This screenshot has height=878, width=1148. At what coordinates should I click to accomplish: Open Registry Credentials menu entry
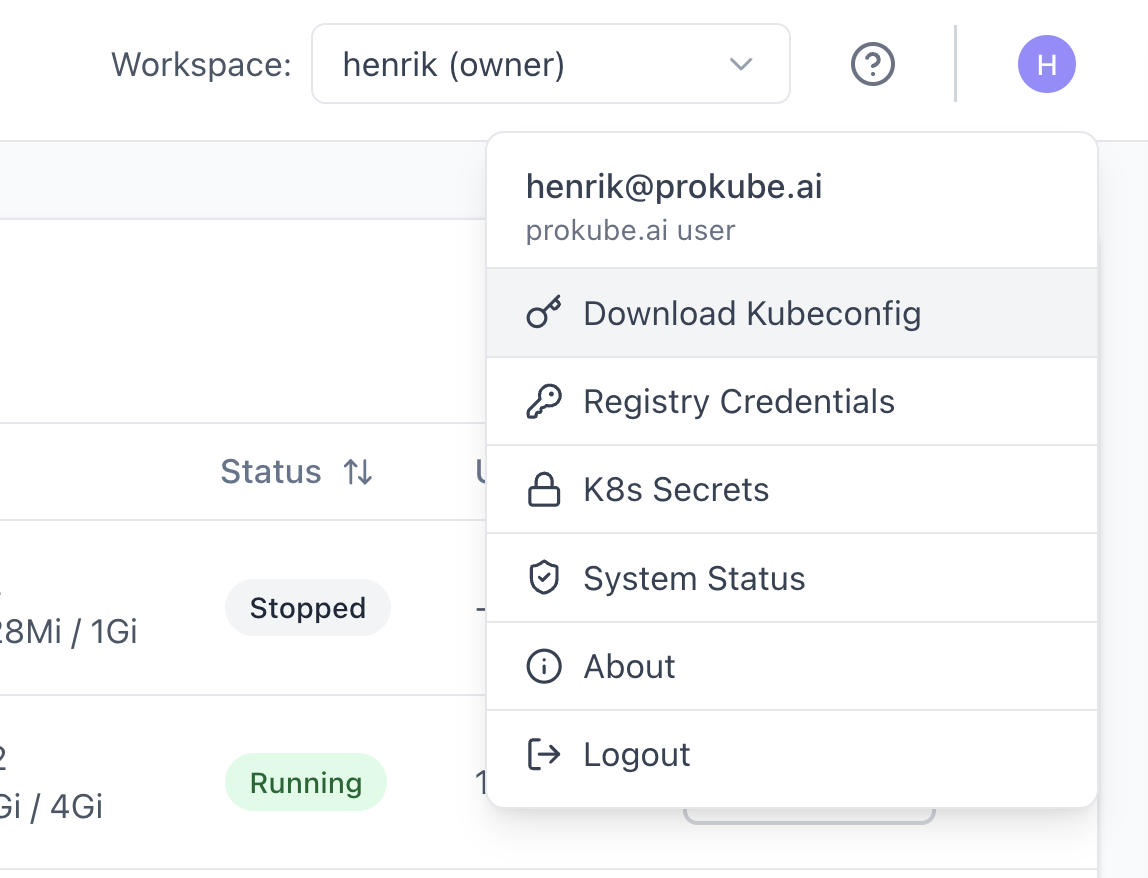click(791, 401)
